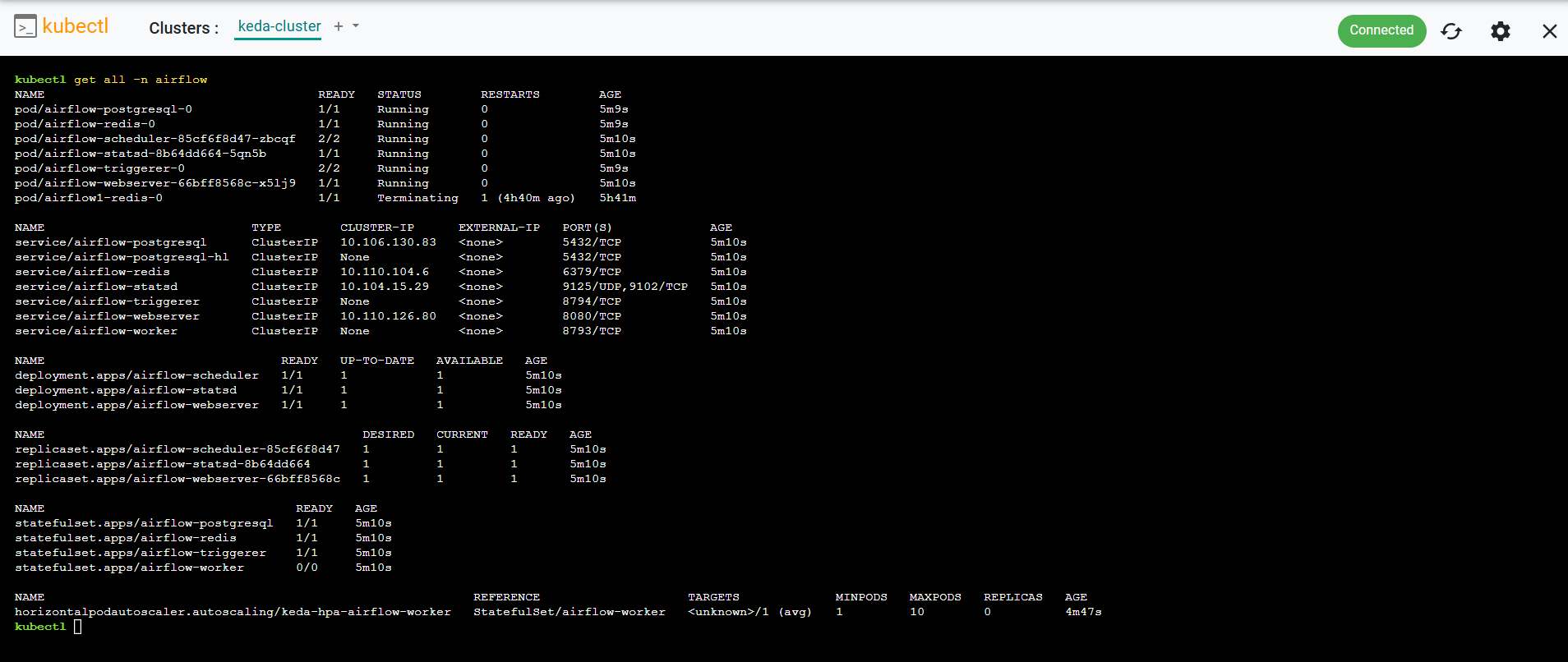Select text 'pod/airflow-statsd-8b64dd664-5qn5b'
This screenshot has width=1568, height=662.
[x=141, y=154]
